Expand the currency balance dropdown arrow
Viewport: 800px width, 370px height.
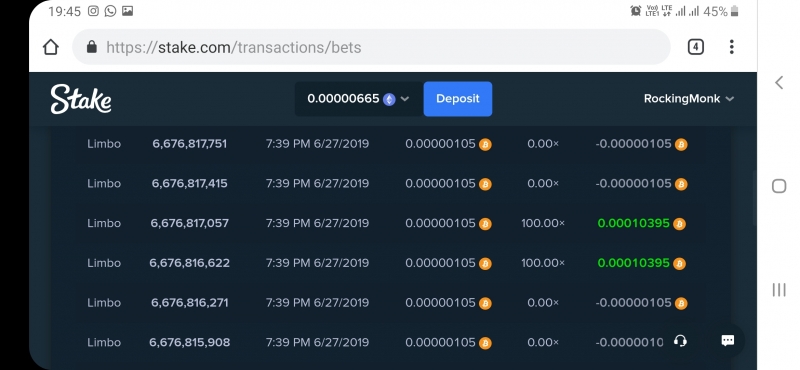coord(405,99)
